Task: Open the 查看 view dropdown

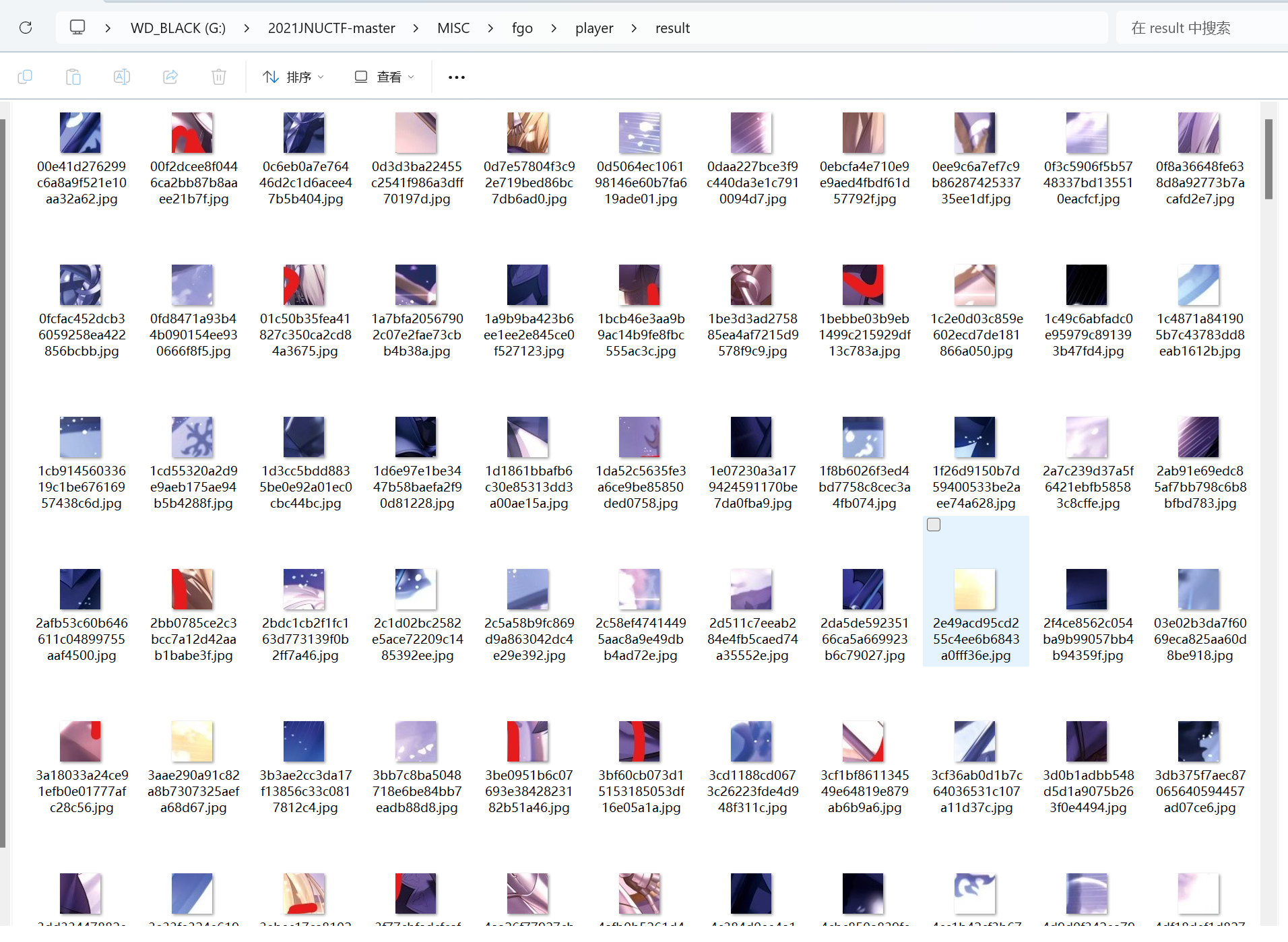Action: tap(384, 77)
